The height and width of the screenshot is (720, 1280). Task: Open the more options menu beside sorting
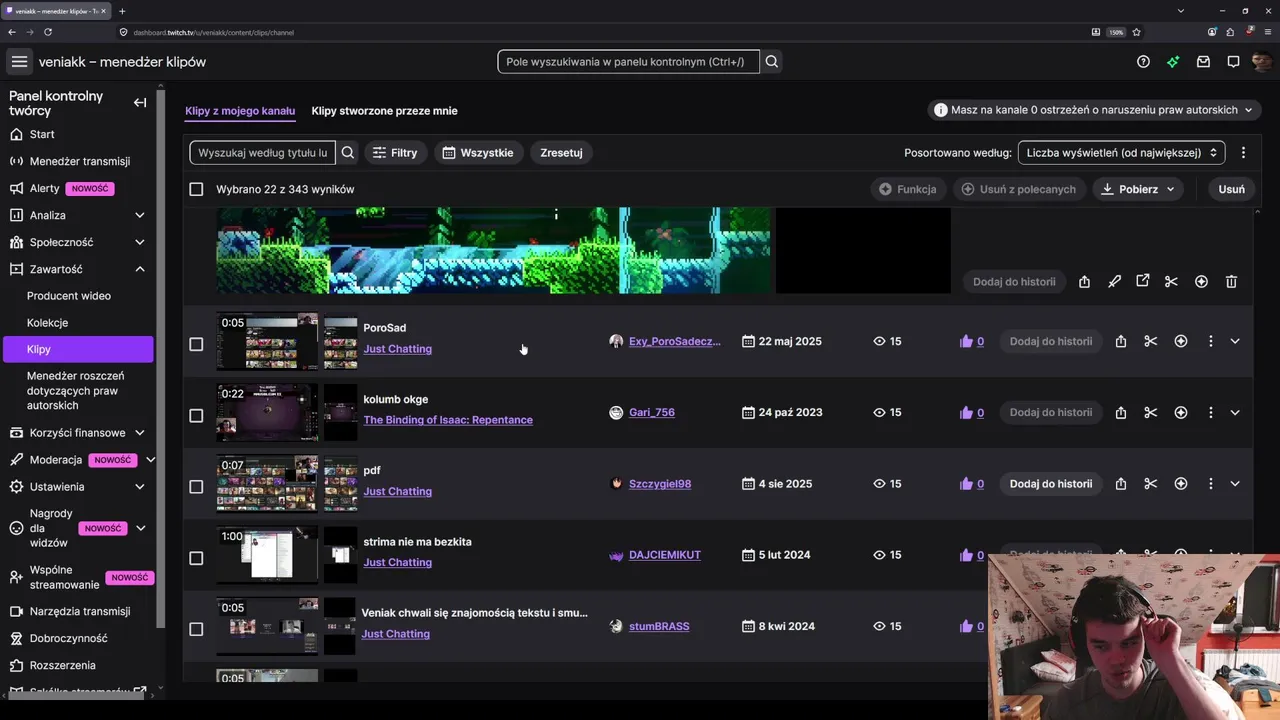[x=1243, y=153]
